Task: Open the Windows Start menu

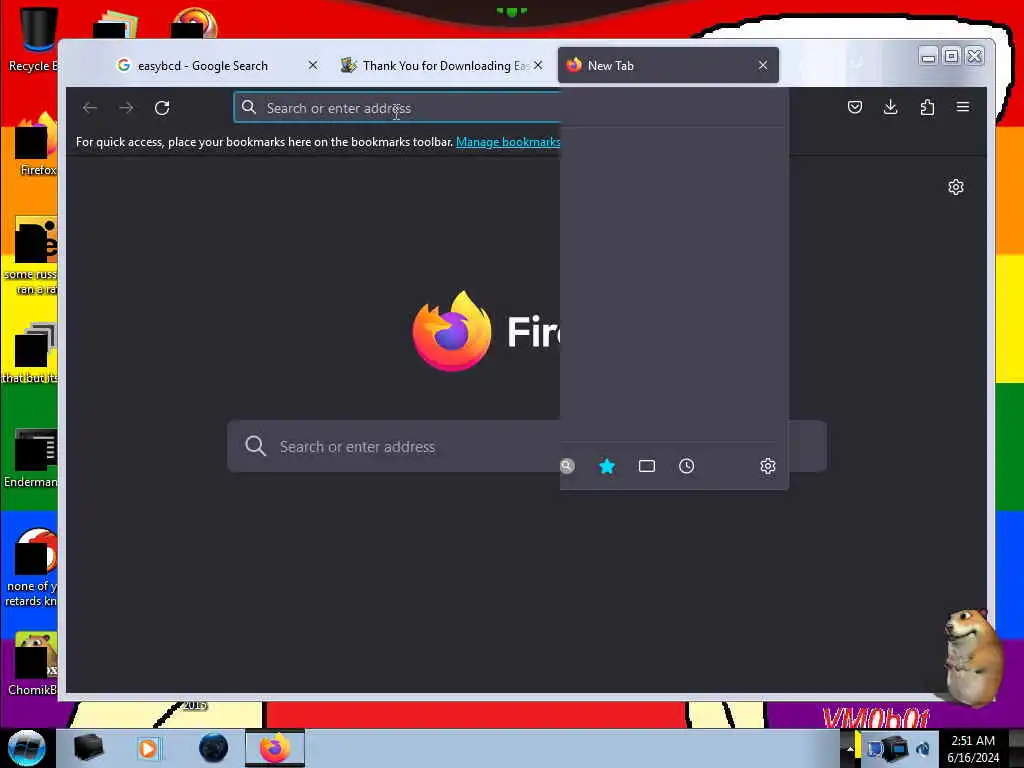Action: click(27, 748)
